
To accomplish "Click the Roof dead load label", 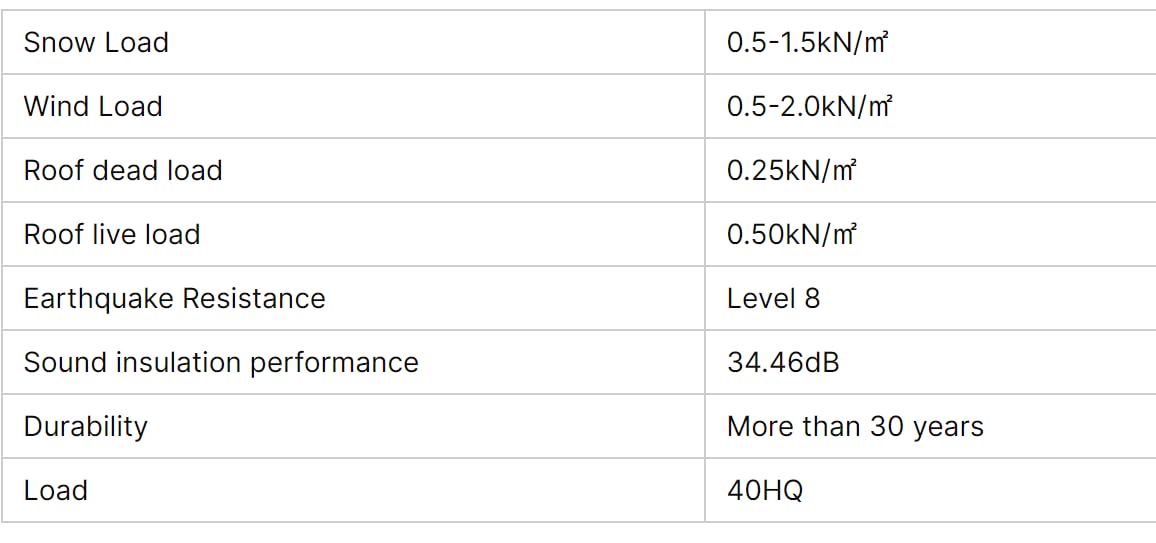I will [x=123, y=170].
